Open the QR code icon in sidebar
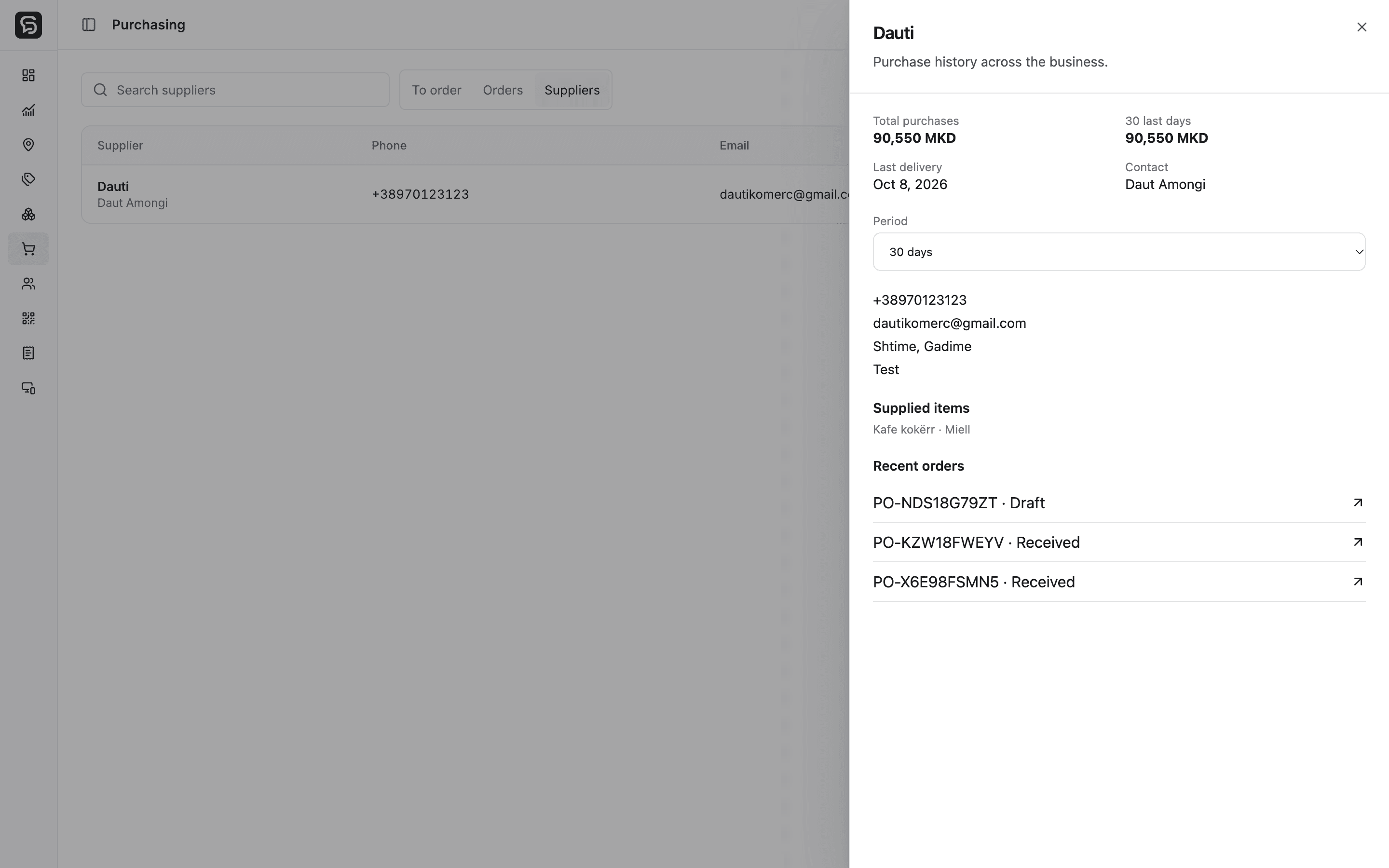 [x=28, y=318]
